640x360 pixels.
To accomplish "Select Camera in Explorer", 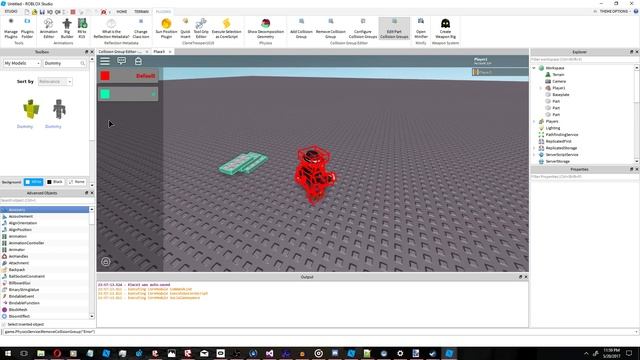I will 559,81.
